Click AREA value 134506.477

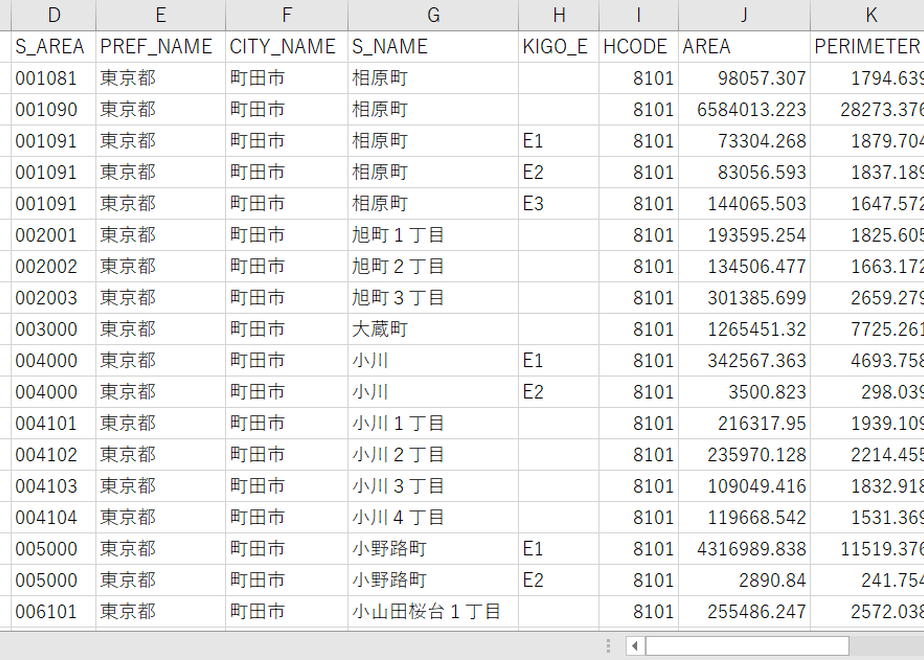[x=744, y=266]
